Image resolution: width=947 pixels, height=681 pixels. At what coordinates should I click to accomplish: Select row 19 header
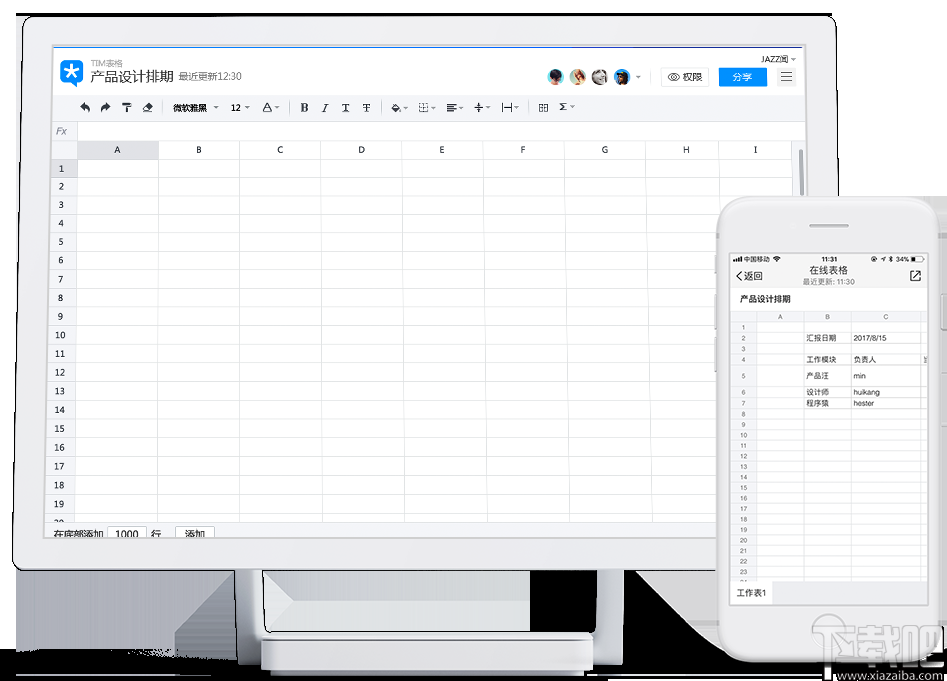click(59, 504)
